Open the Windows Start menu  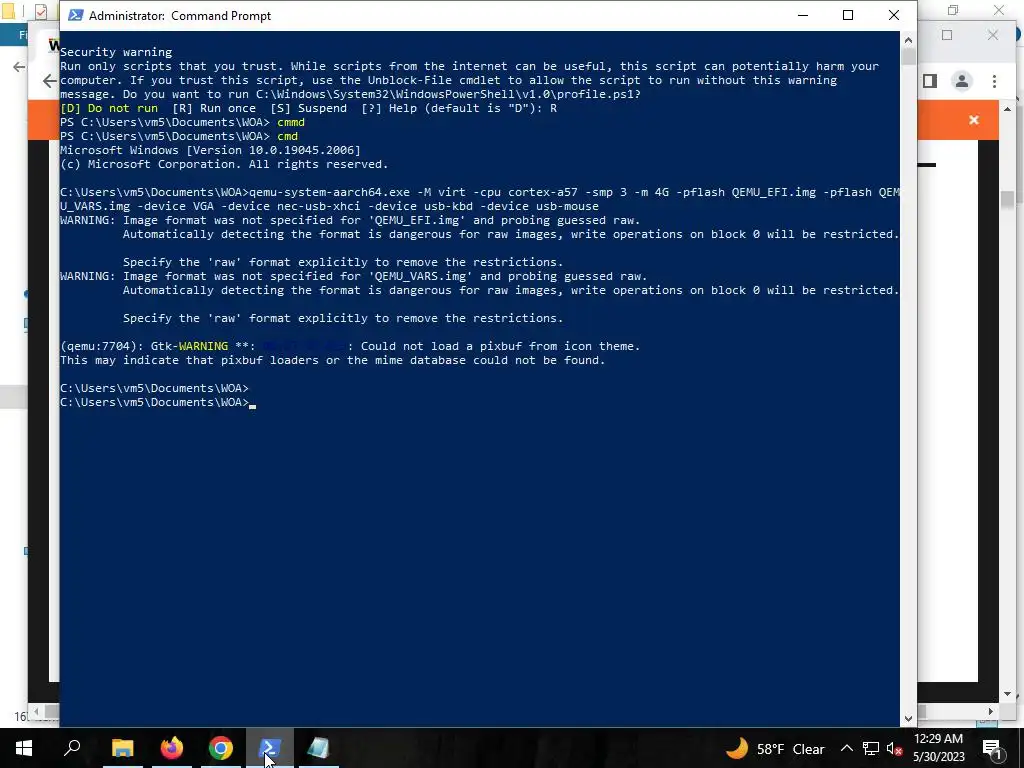24,748
